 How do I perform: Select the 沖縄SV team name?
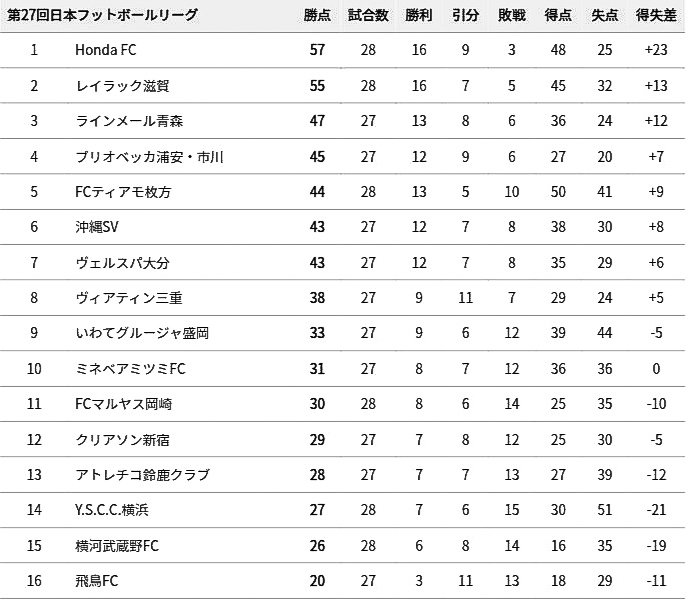click(x=97, y=227)
